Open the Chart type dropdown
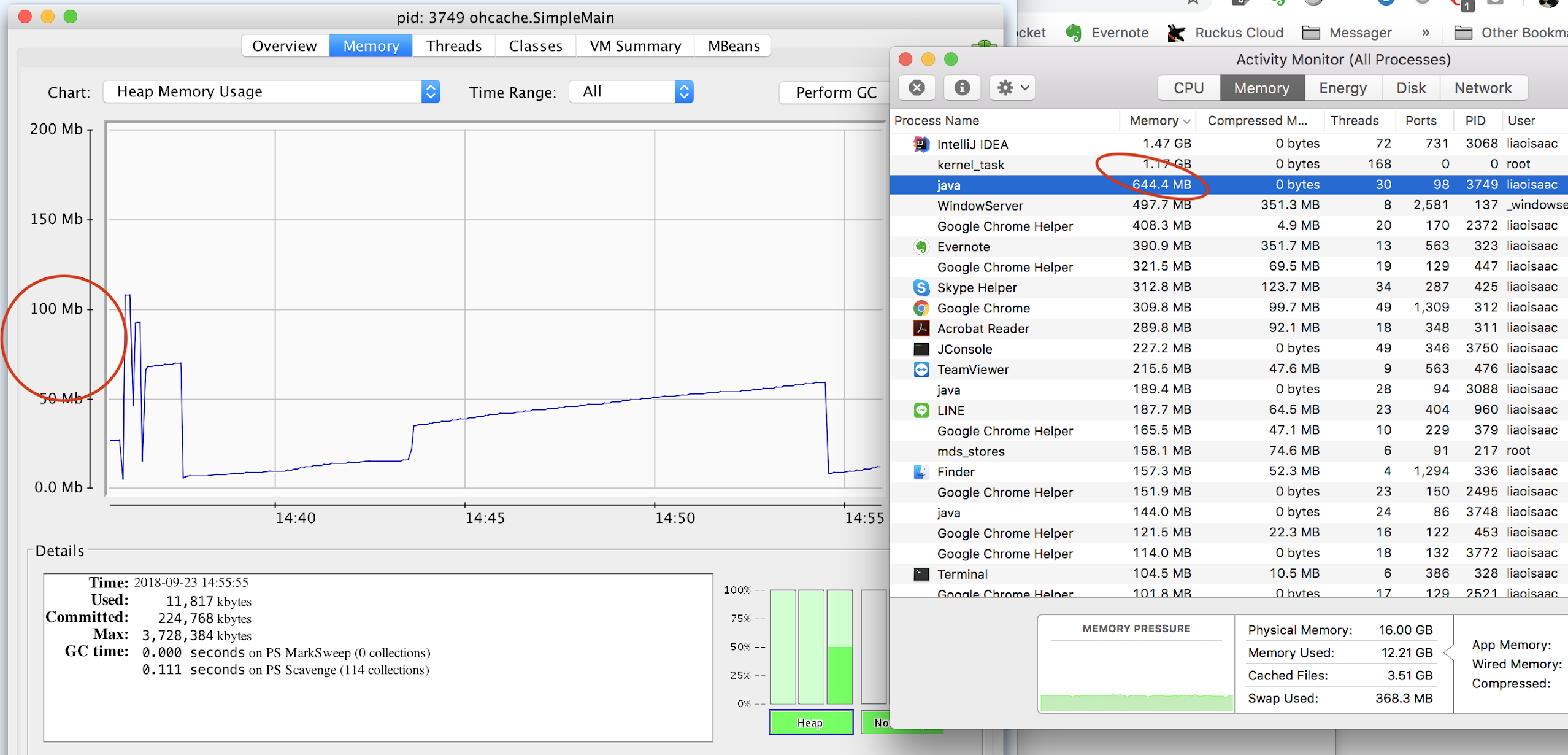The image size is (1568, 755). (271, 92)
